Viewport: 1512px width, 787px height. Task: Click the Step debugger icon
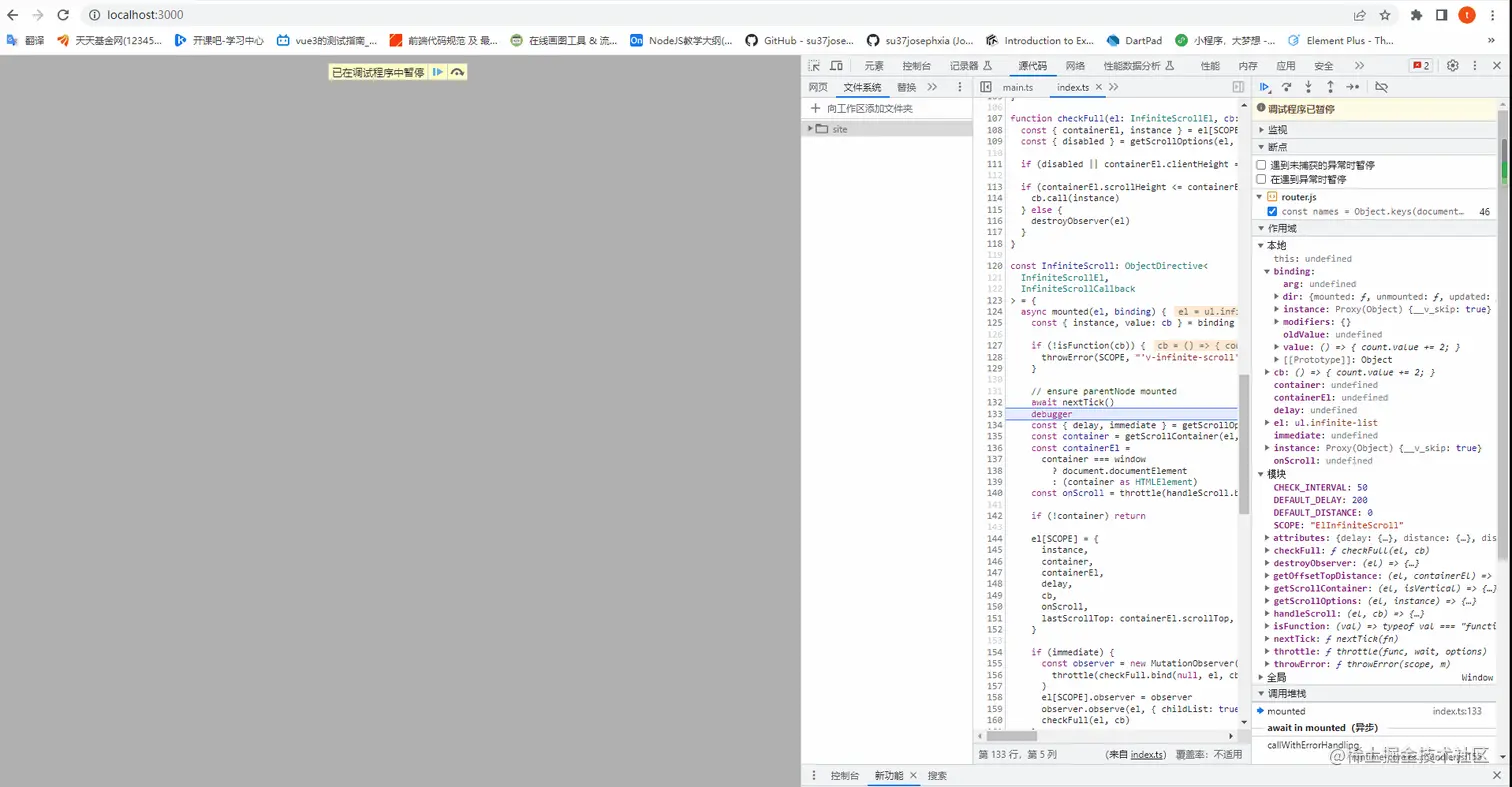(x=1352, y=87)
